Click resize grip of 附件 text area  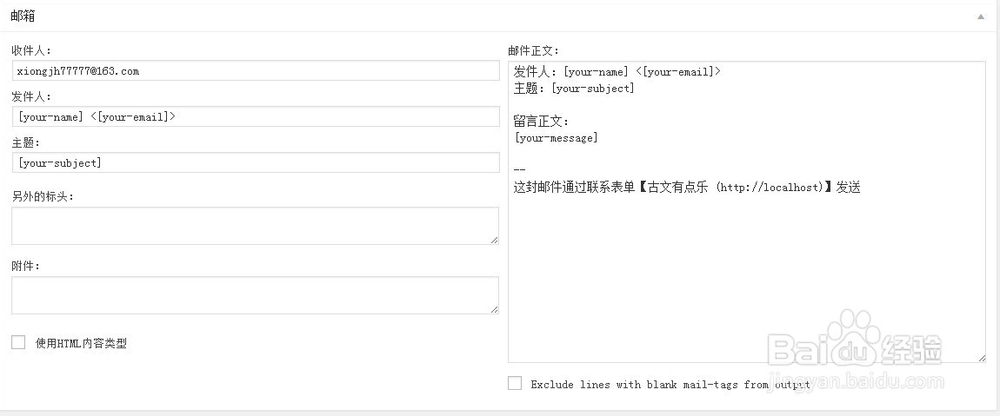(x=494, y=310)
